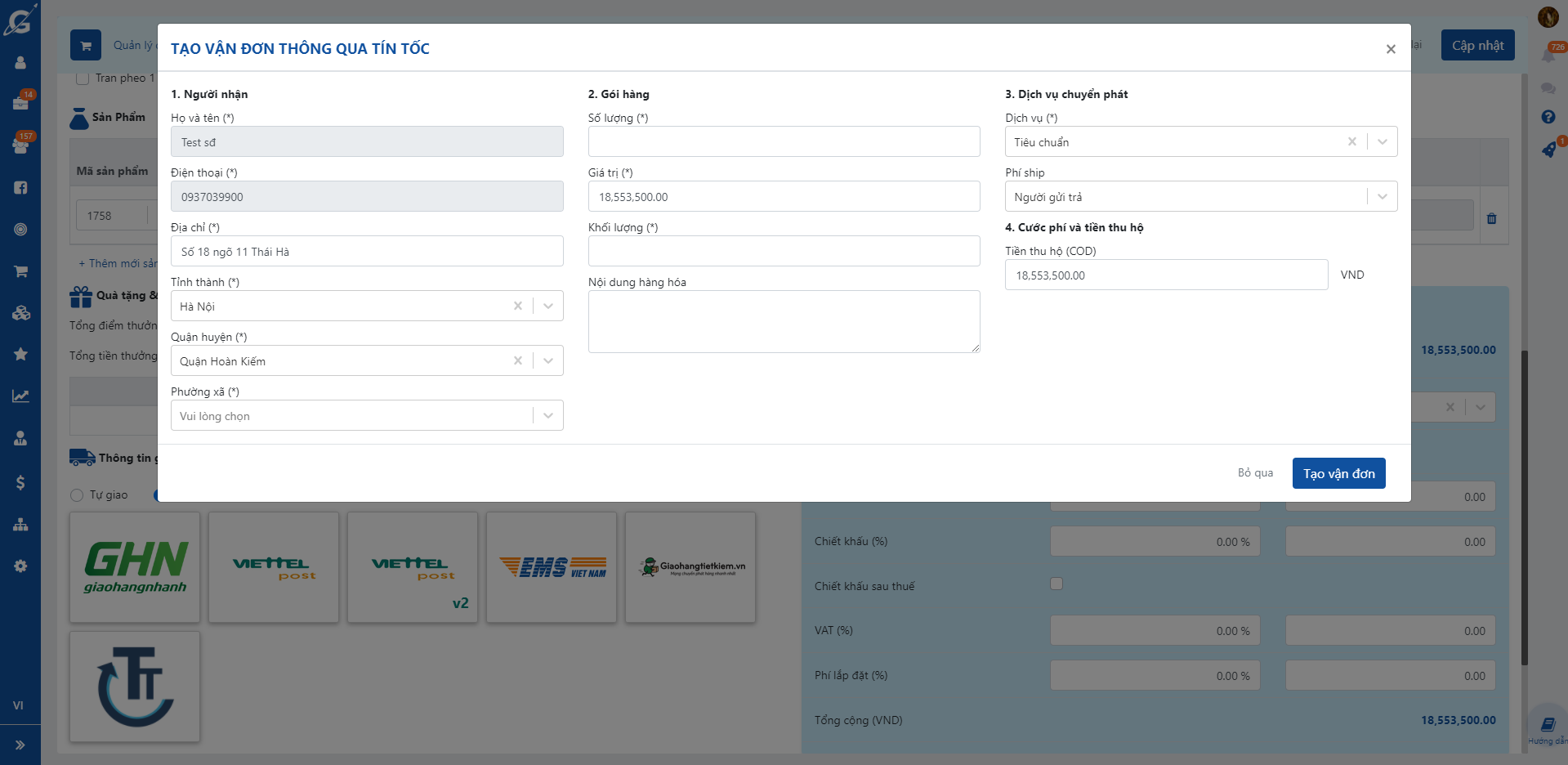Click the Số lượng input field
The width and height of the screenshot is (1568, 765).
(x=784, y=141)
